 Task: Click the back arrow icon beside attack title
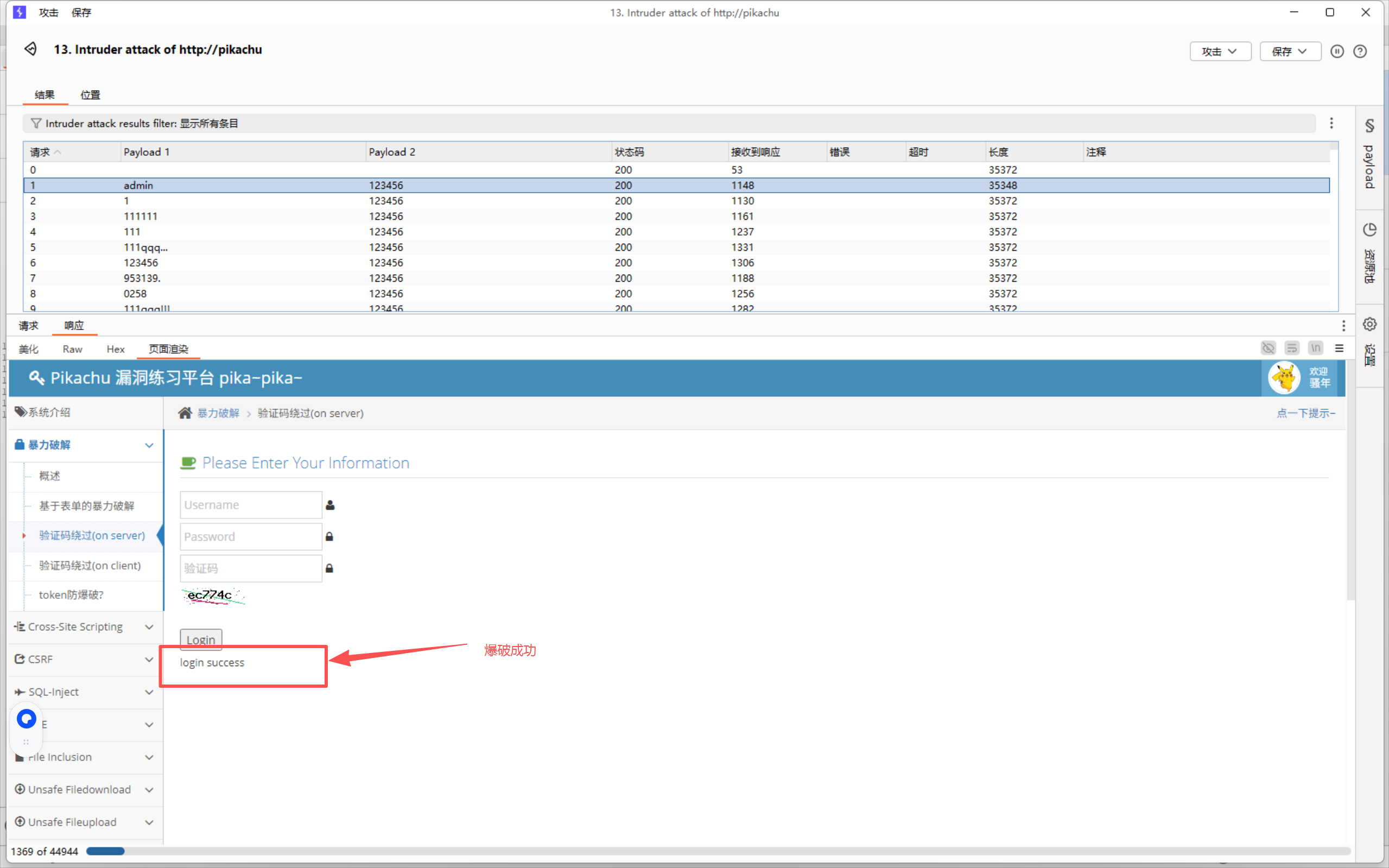click(x=30, y=49)
